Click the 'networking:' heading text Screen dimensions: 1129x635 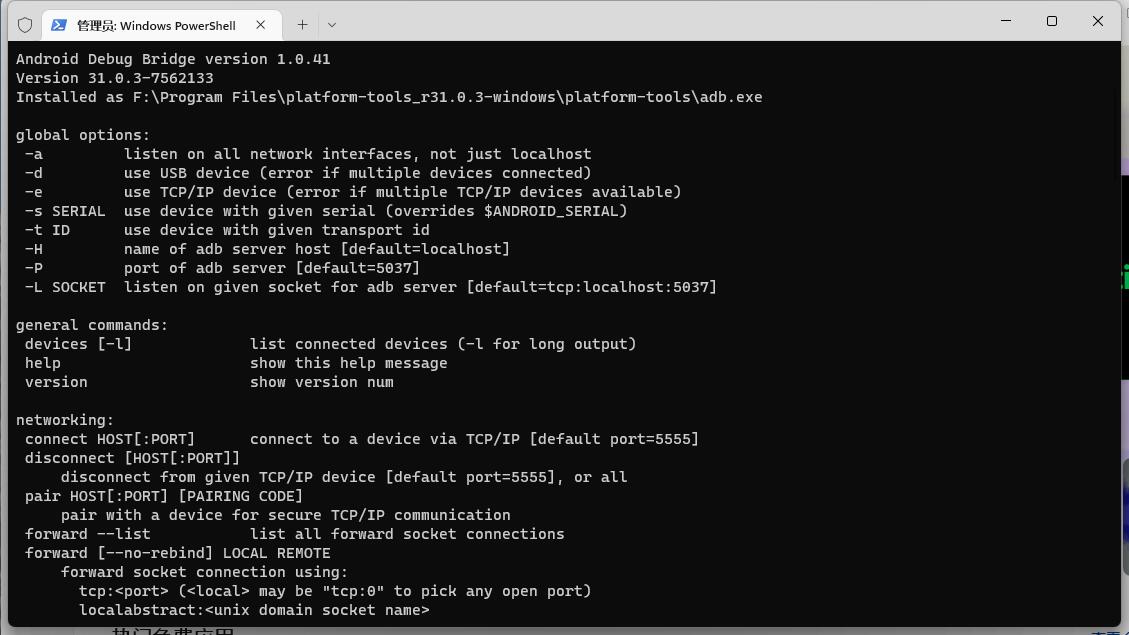[x=65, y=420]
